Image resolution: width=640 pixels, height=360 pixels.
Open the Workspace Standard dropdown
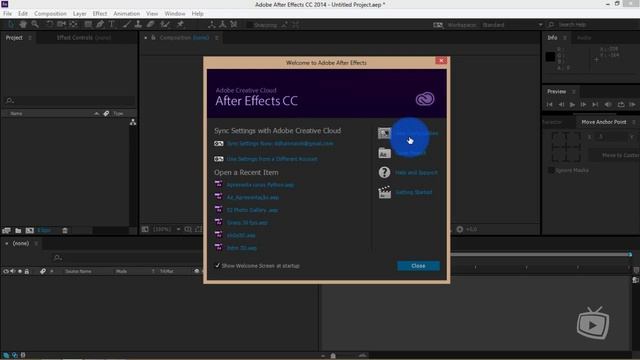(x=513, y=25)
